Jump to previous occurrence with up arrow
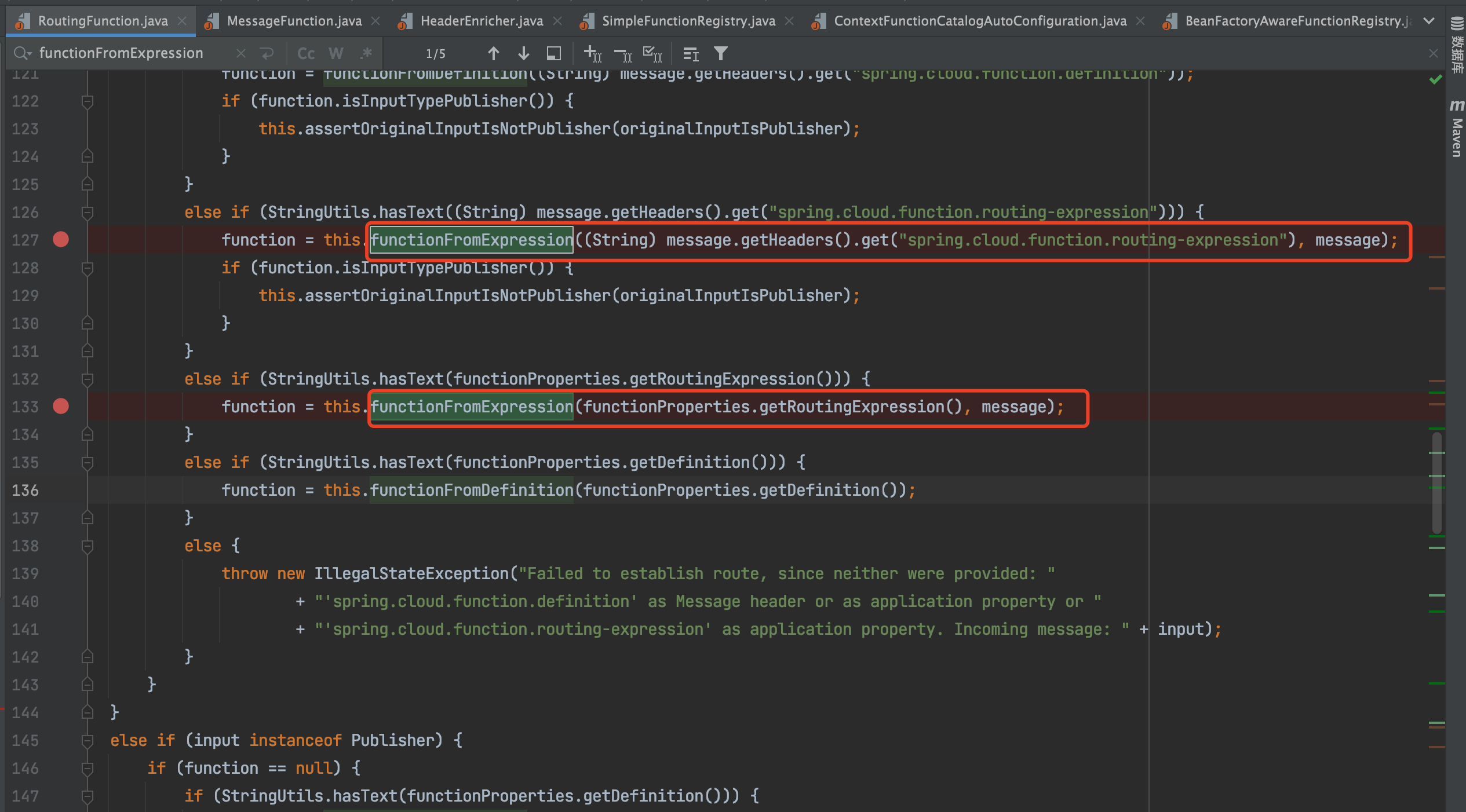 tap(494, 53)
